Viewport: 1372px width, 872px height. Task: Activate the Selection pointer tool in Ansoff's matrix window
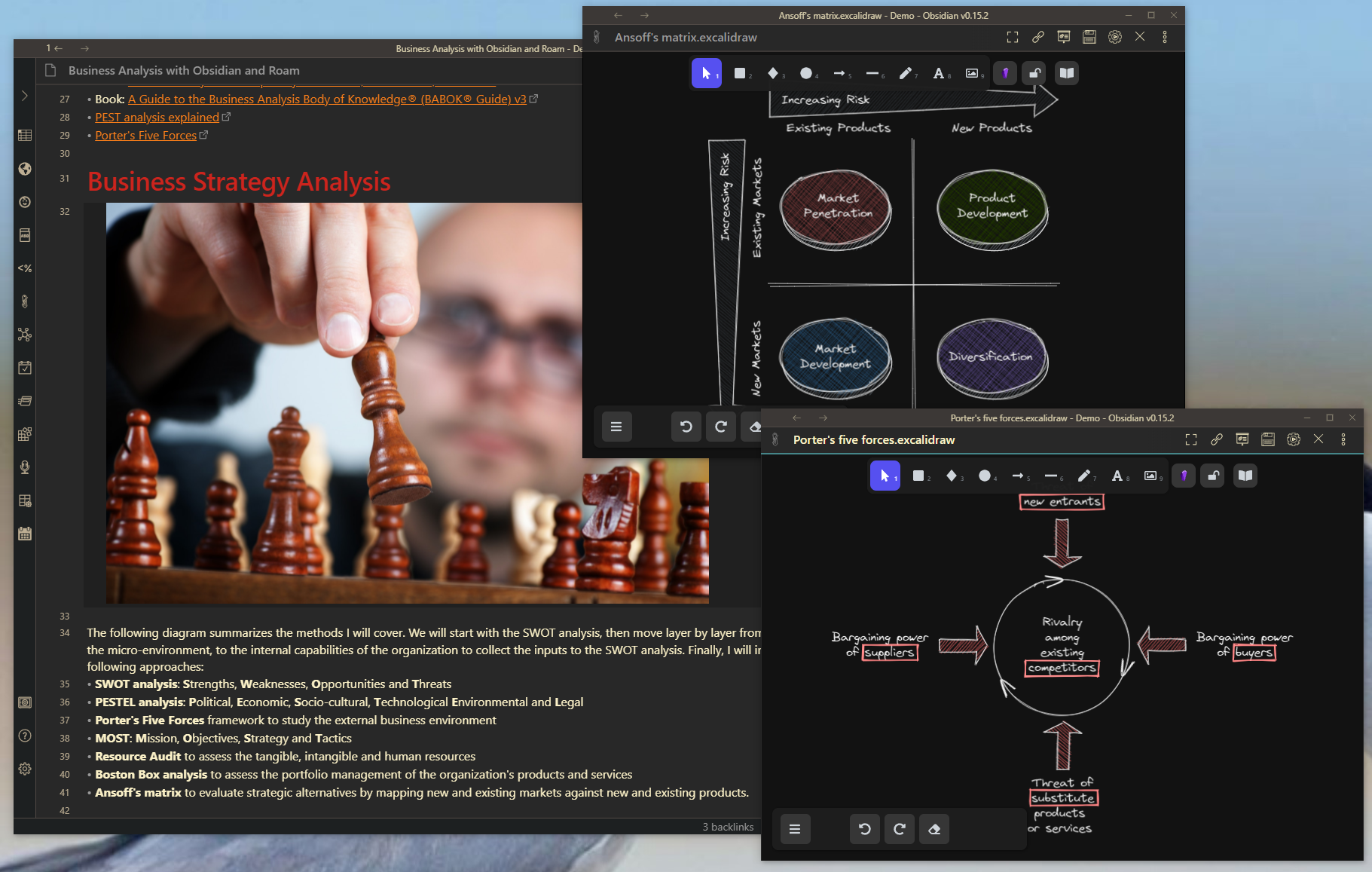pos(707,73)
